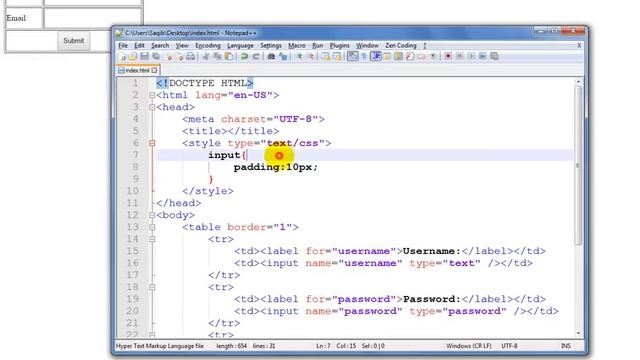Click the Close document toolbar icon

pos(169,56)
